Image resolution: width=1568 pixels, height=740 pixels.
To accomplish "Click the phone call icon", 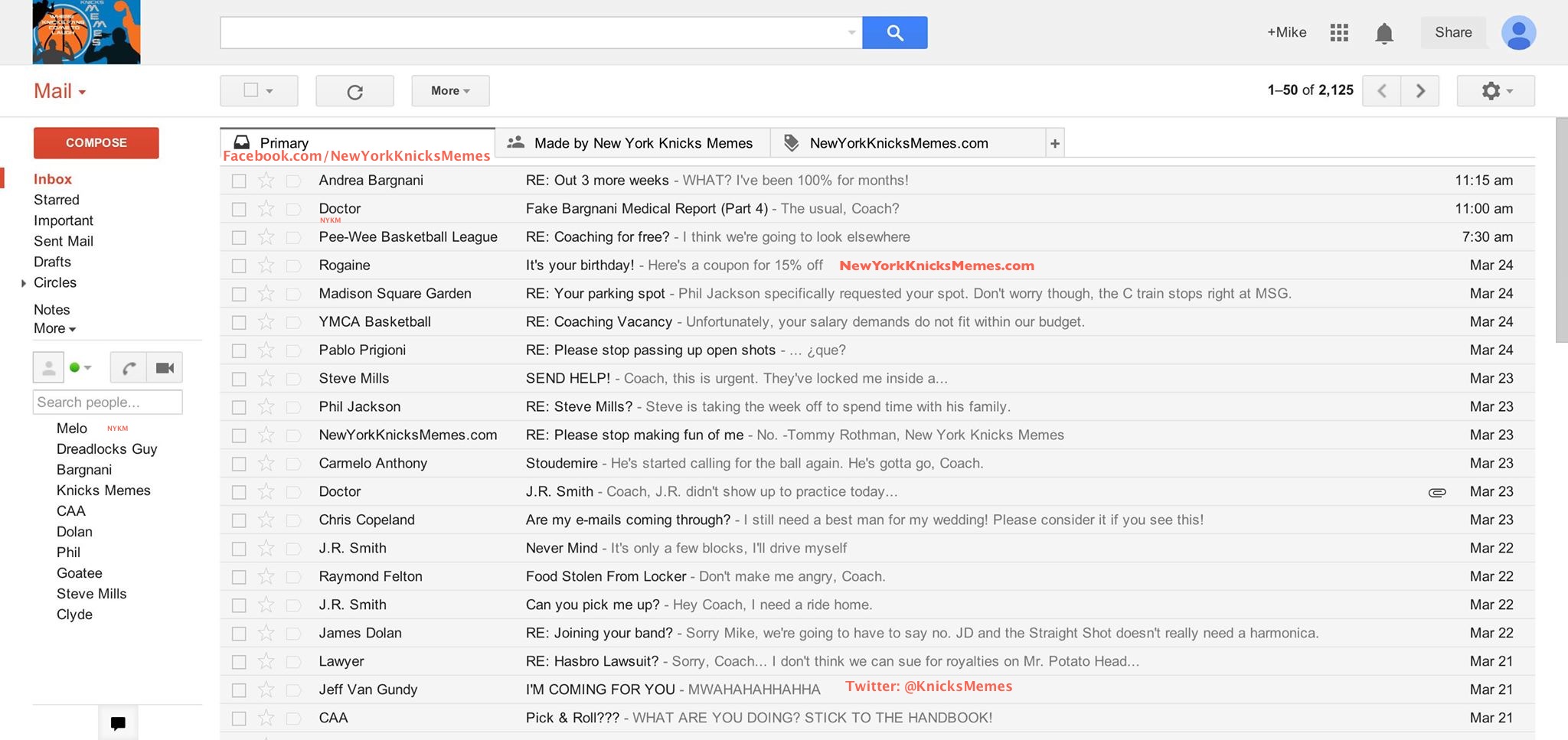I will [x=129, y=368].
